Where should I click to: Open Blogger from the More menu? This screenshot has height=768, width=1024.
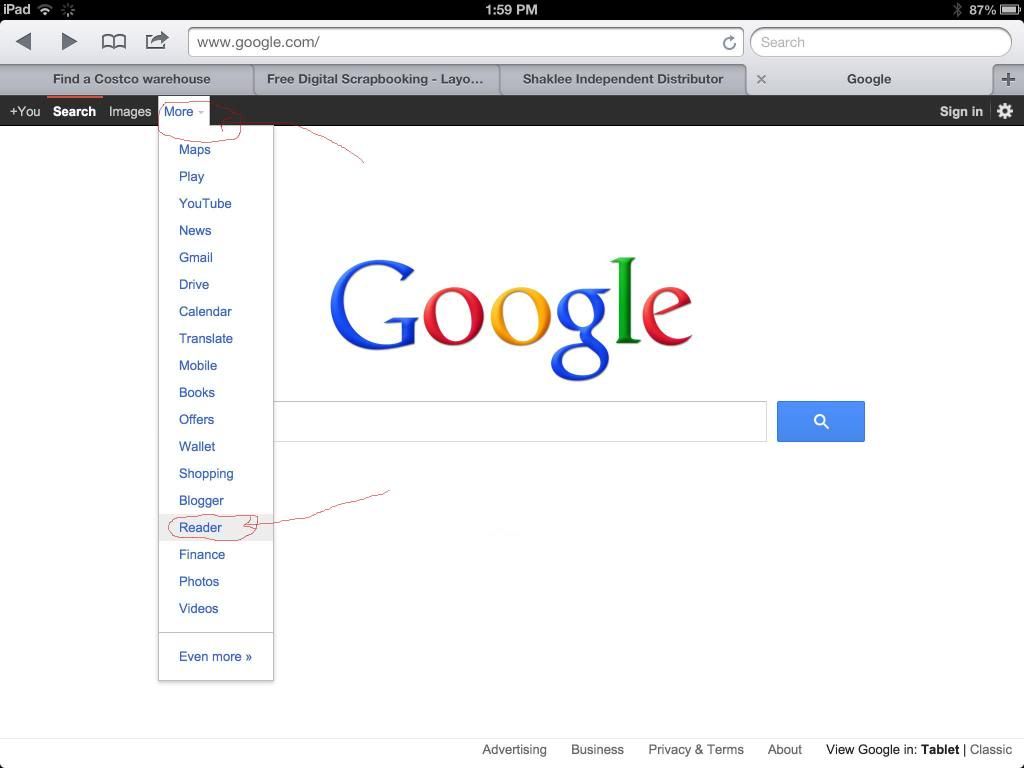[201, 500]
